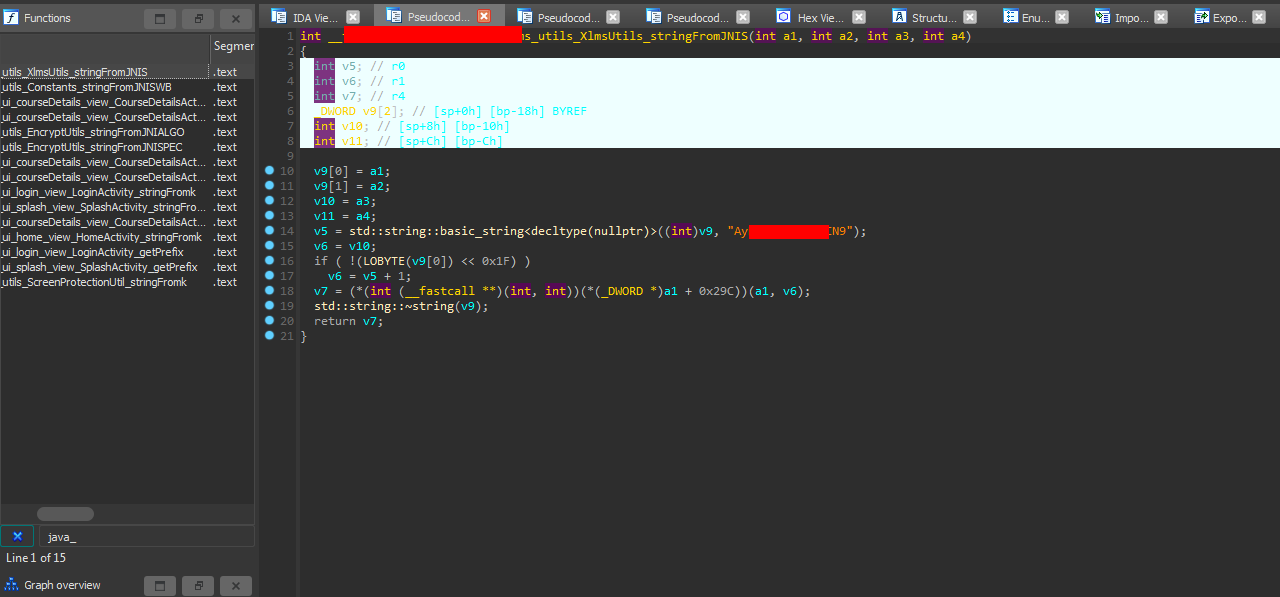The width and height of the screenshot is (1280, 597).
Task: Toggle breakpoint dot on line 10
Action: tap(269, 171)
